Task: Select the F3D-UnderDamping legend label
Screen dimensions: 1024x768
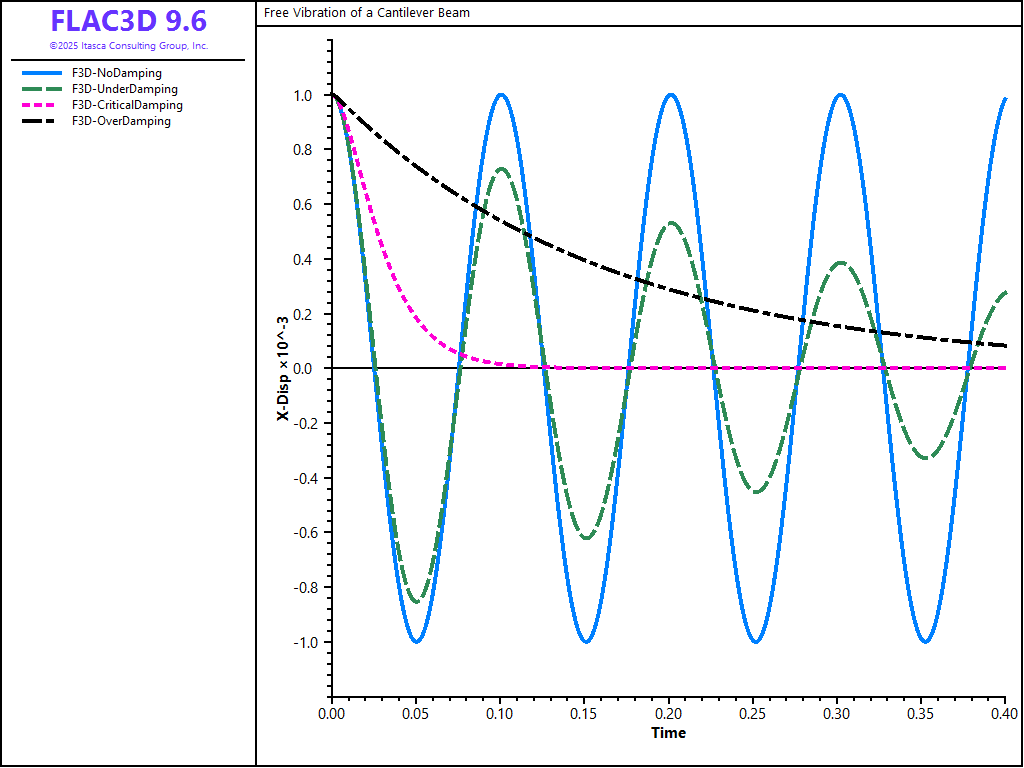Action: (124, 89)
